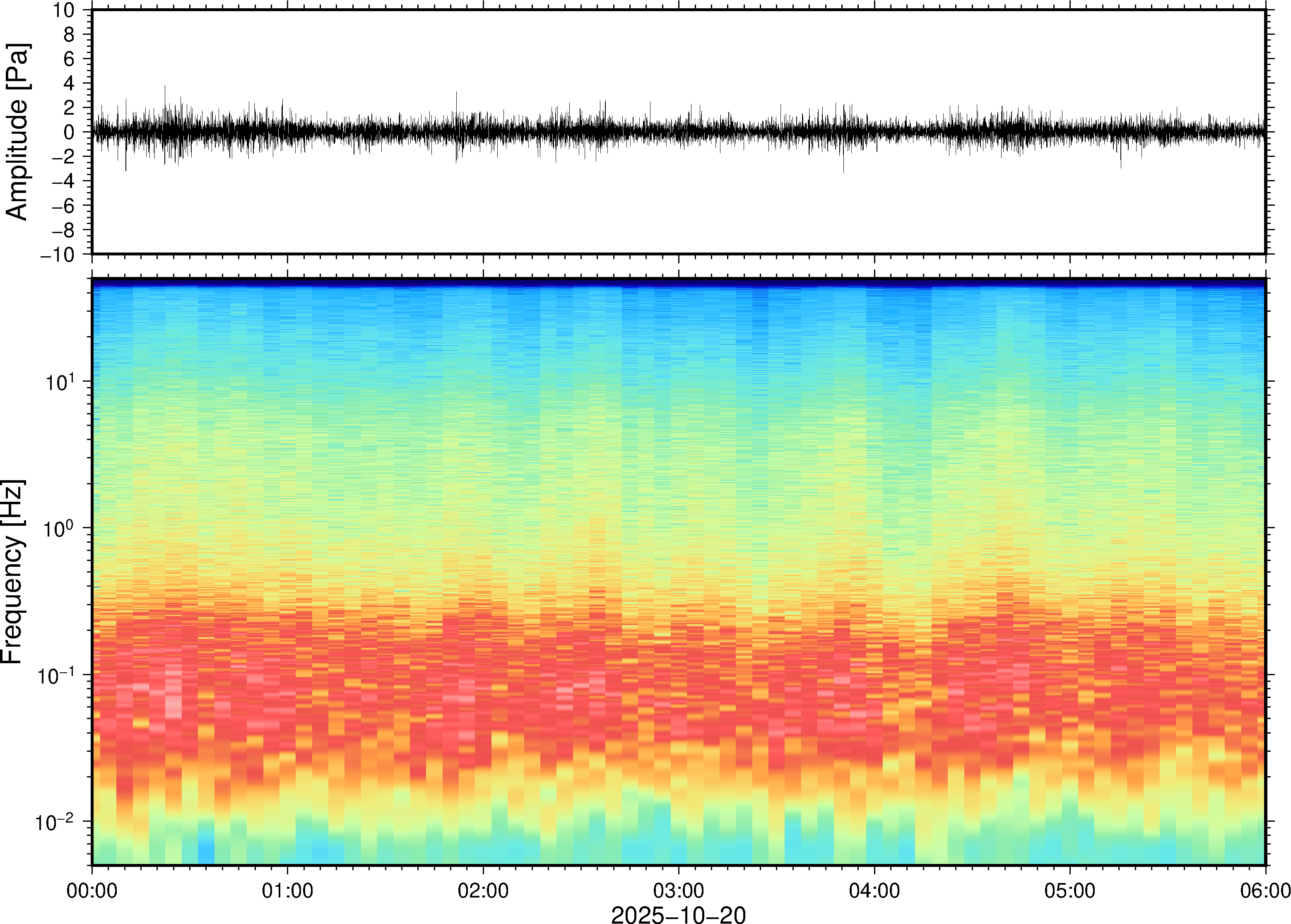
Task: Click the 8 amplitude tick label
Action: 70,35
